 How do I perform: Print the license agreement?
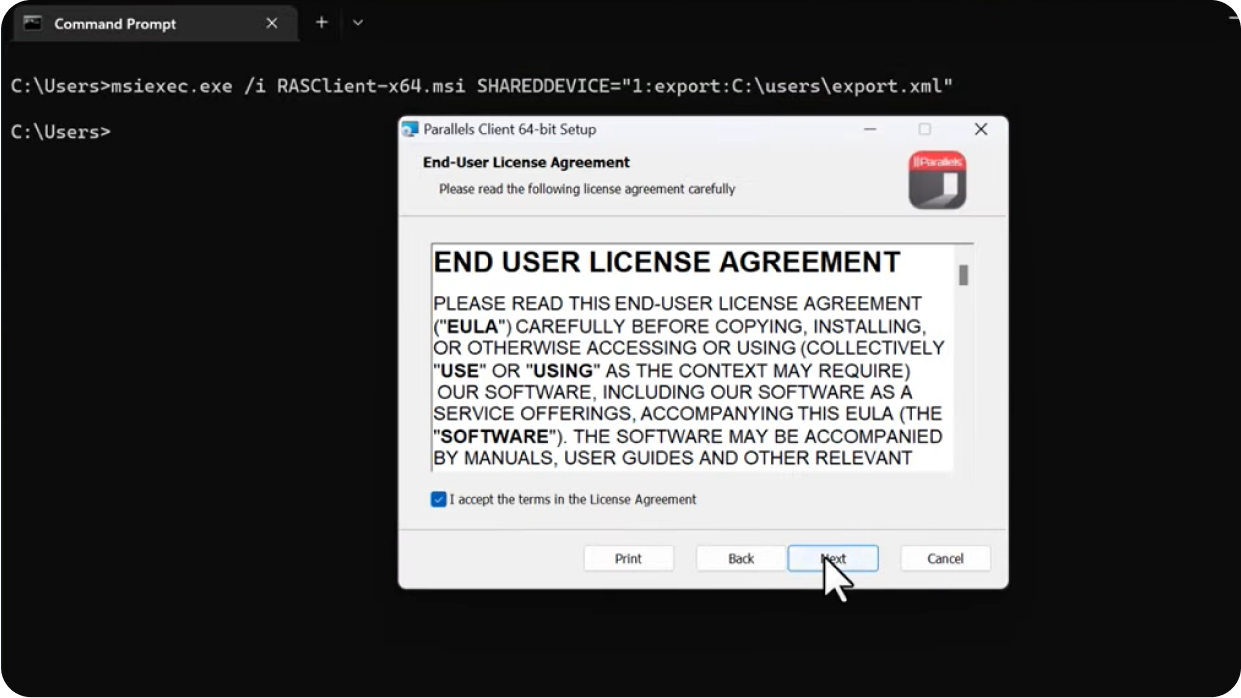[628, 558]
